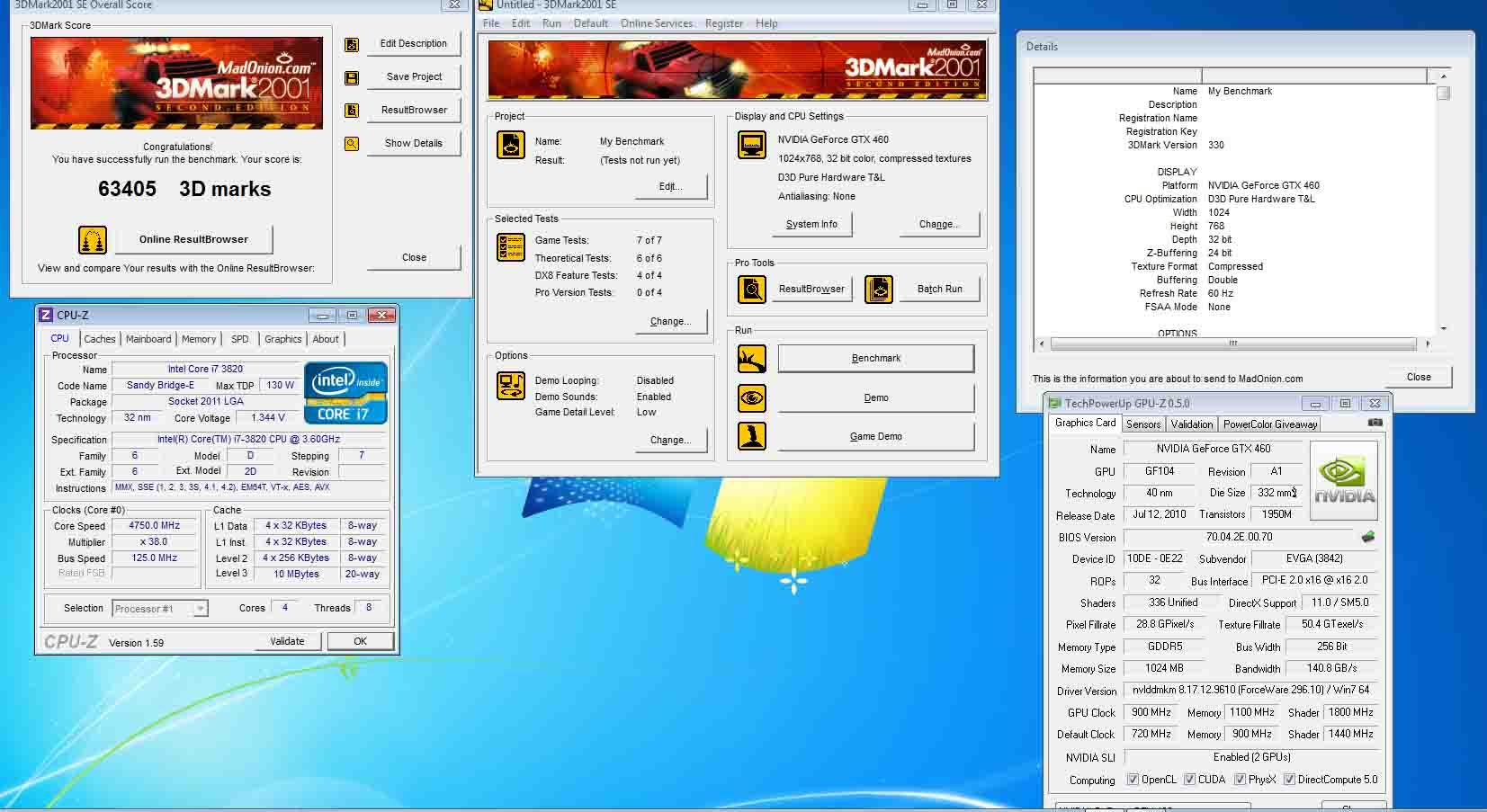This screenshot has width=1487, height=812.
Task: Switch to the Validation tab in GPU-Z
Action: pyautogui.click(x=1192, y=424)
